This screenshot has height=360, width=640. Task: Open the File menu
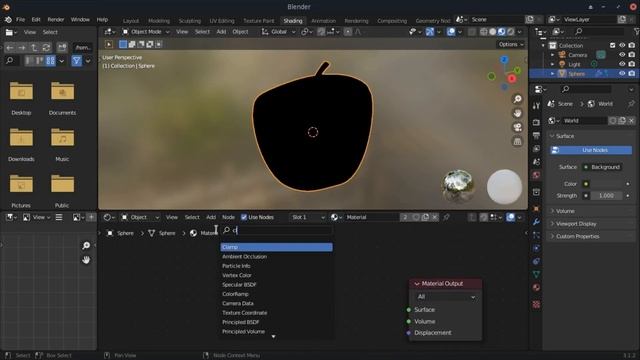[x=20, y=20]
